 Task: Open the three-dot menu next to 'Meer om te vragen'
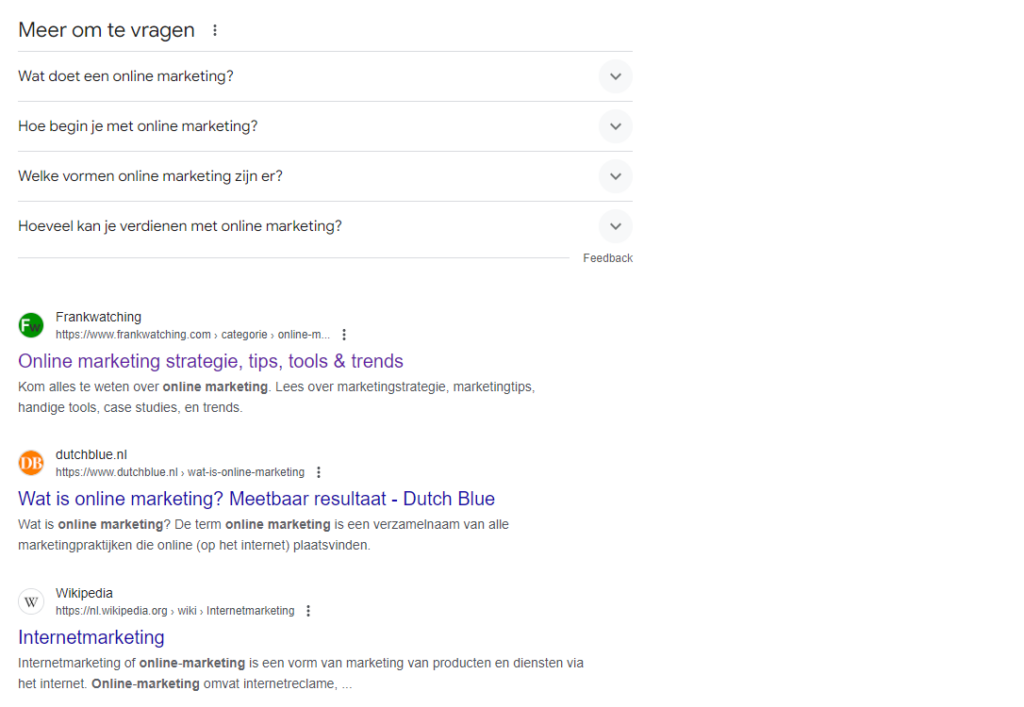[x=215, y=30]
